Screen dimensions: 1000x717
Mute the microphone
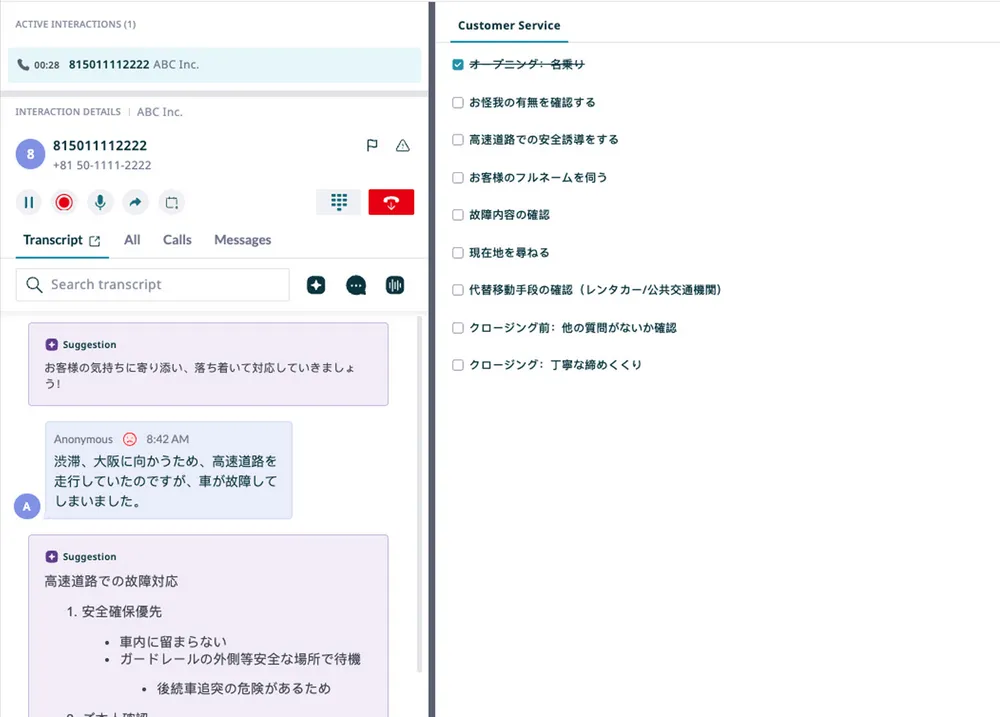click(x=100, y=203)
